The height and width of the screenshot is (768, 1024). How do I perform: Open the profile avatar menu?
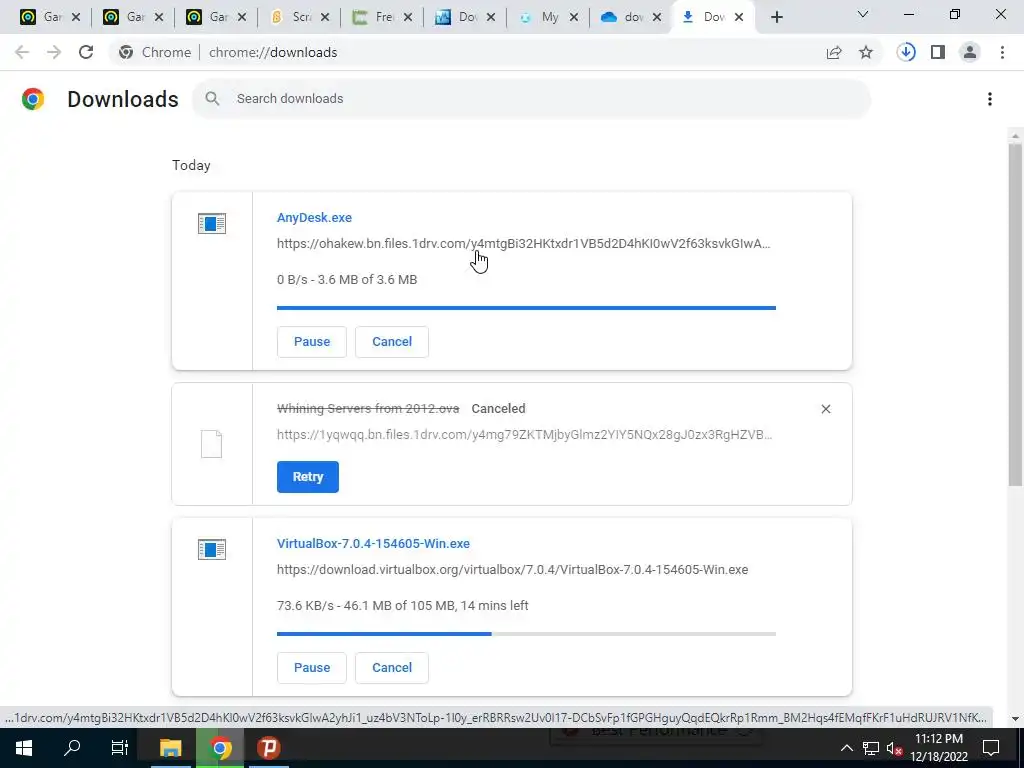tap(970, 52)
